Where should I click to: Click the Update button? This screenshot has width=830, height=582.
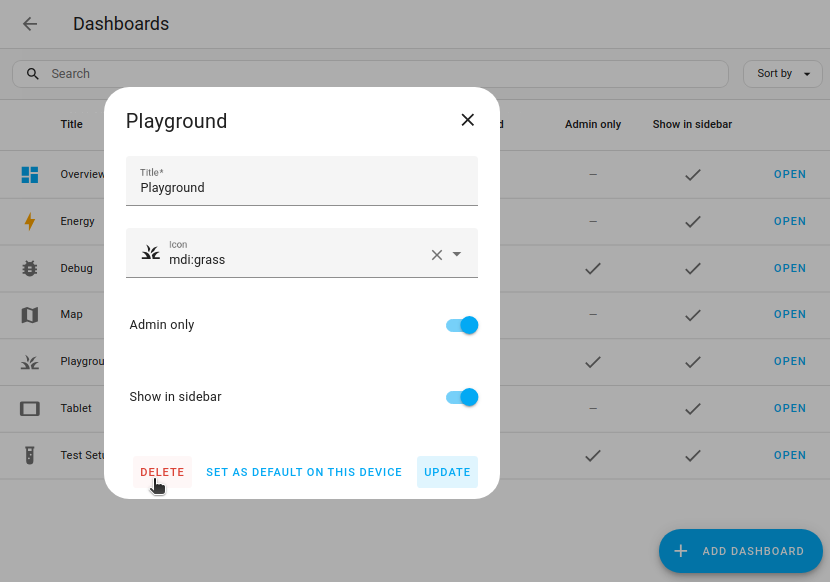(x=447, y=472)
